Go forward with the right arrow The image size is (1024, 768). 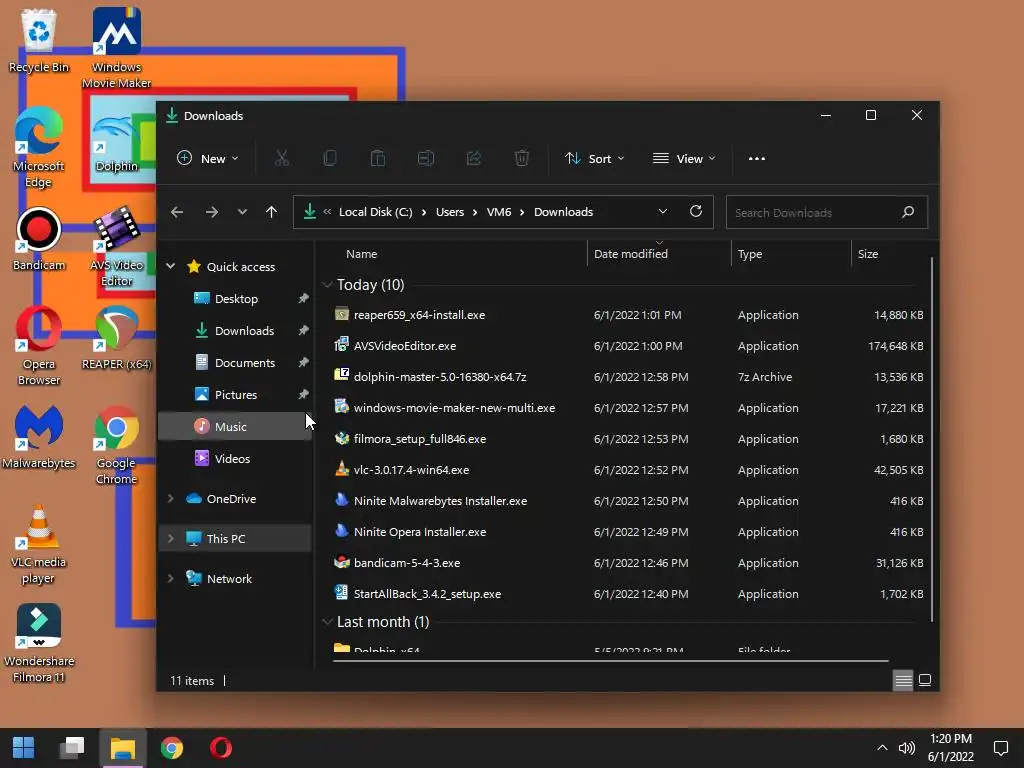(212, 212)
